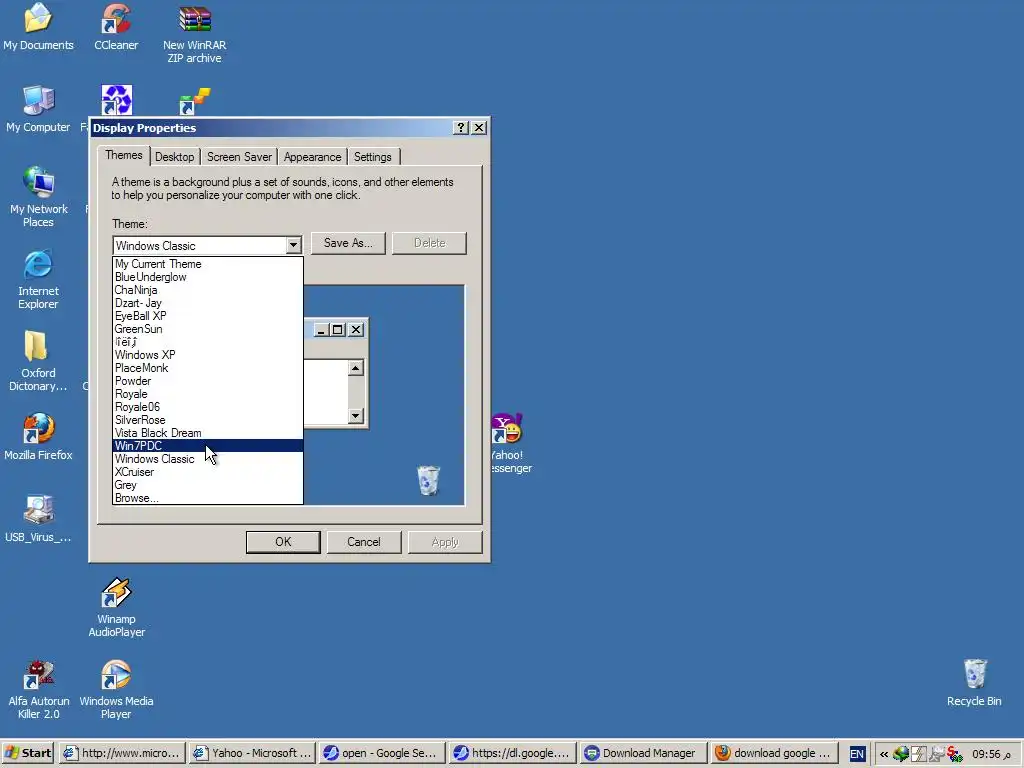
Task: Open the https://dl.google taskbar item
Action: [513, 753]
